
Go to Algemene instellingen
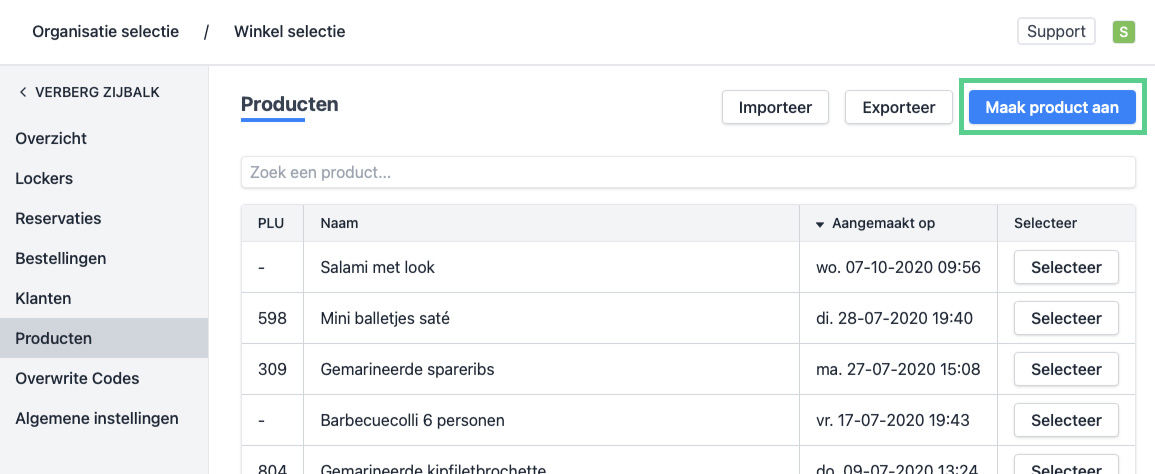[x=97, y=418]
